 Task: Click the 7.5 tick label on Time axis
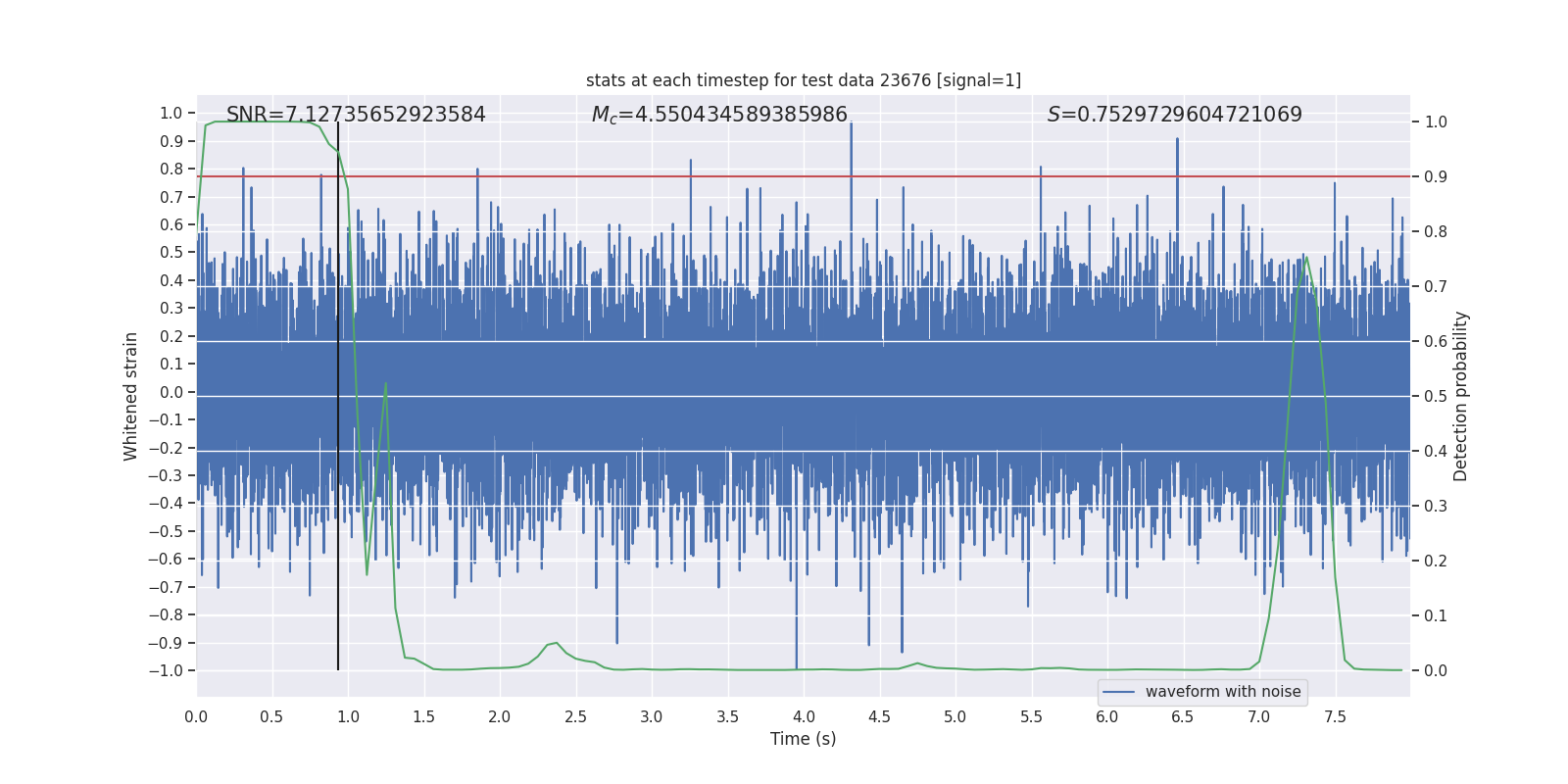click(x=1335, y=716)
